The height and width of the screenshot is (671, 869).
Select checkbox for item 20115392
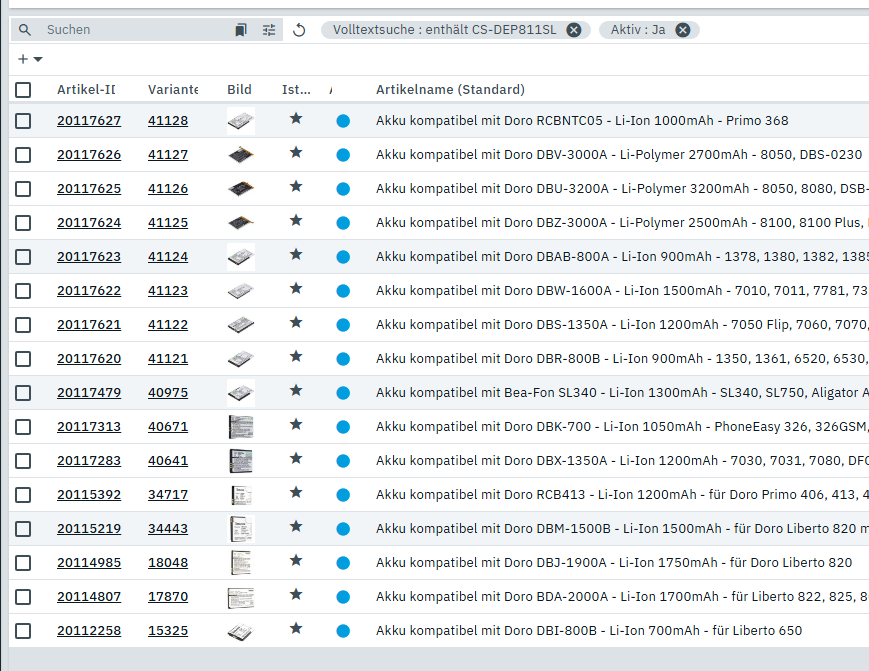(x=23, y=495)
